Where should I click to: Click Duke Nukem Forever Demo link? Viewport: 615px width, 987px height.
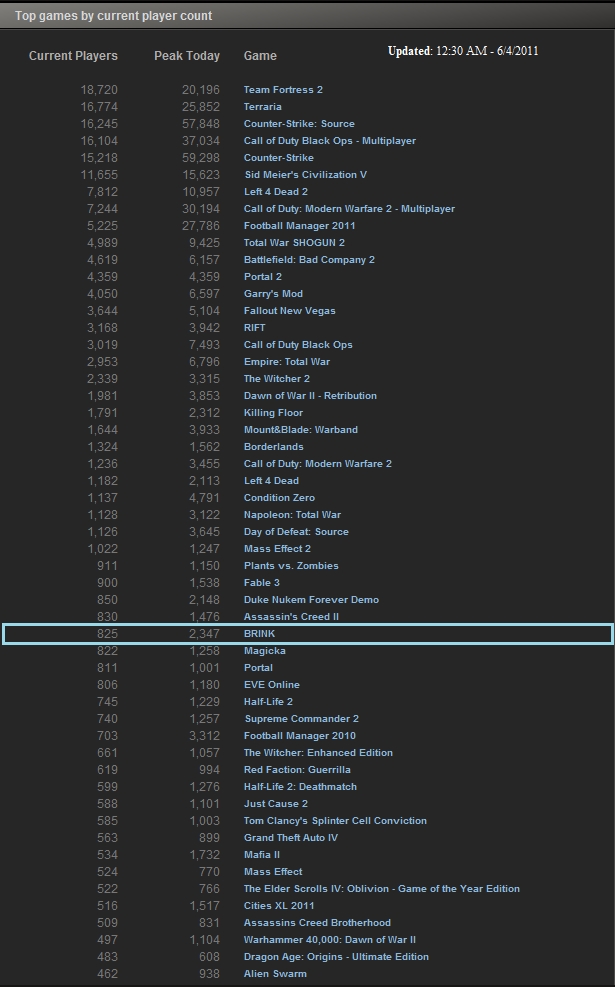coord(311,600)
